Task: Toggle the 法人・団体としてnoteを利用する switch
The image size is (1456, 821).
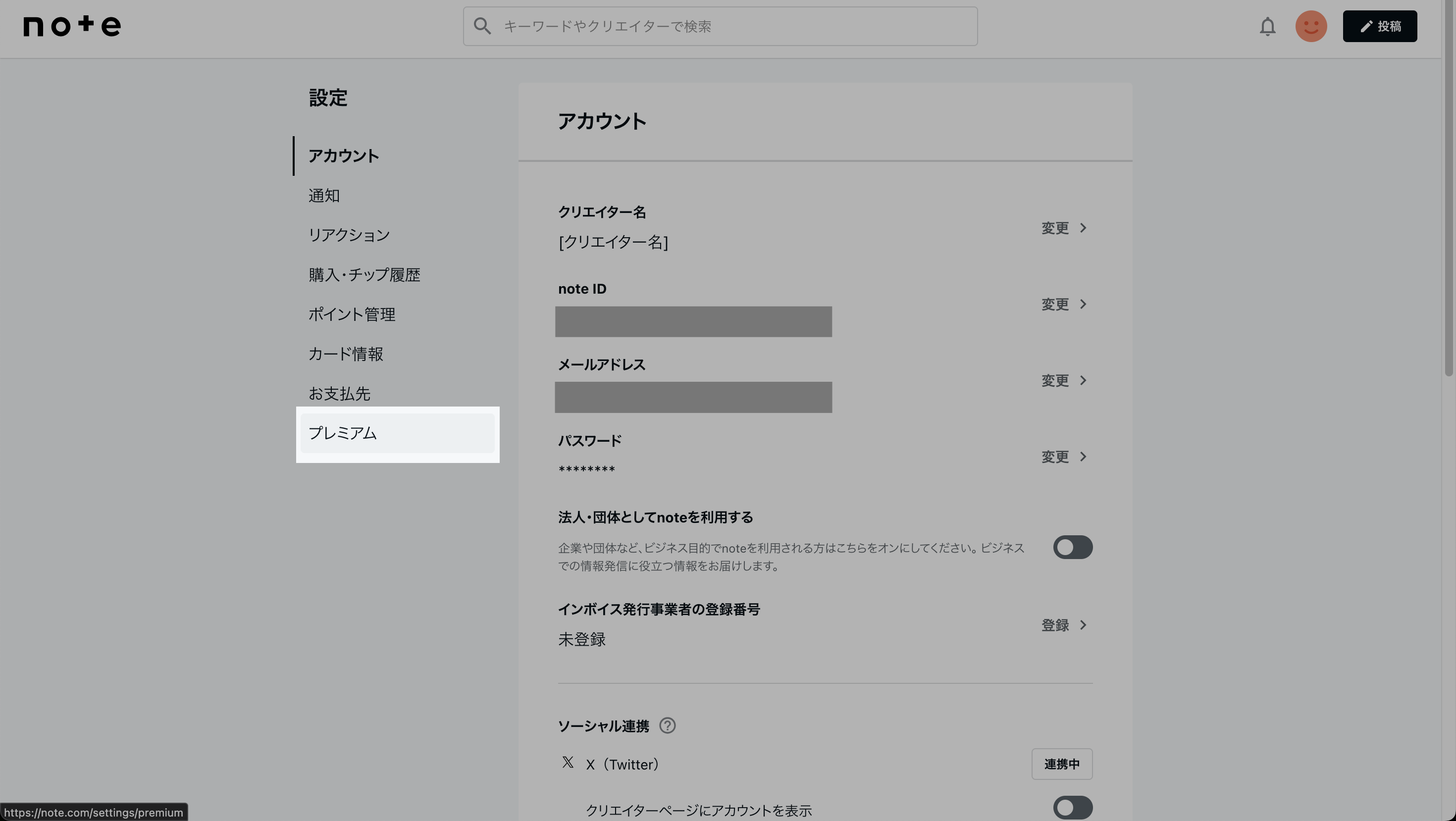Action: [x=1072, y=547]
